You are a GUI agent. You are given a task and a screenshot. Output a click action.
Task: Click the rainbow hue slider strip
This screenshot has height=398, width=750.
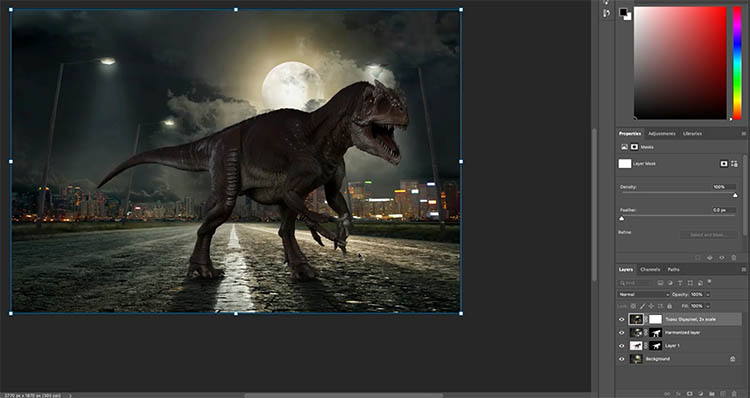[737, 63]
